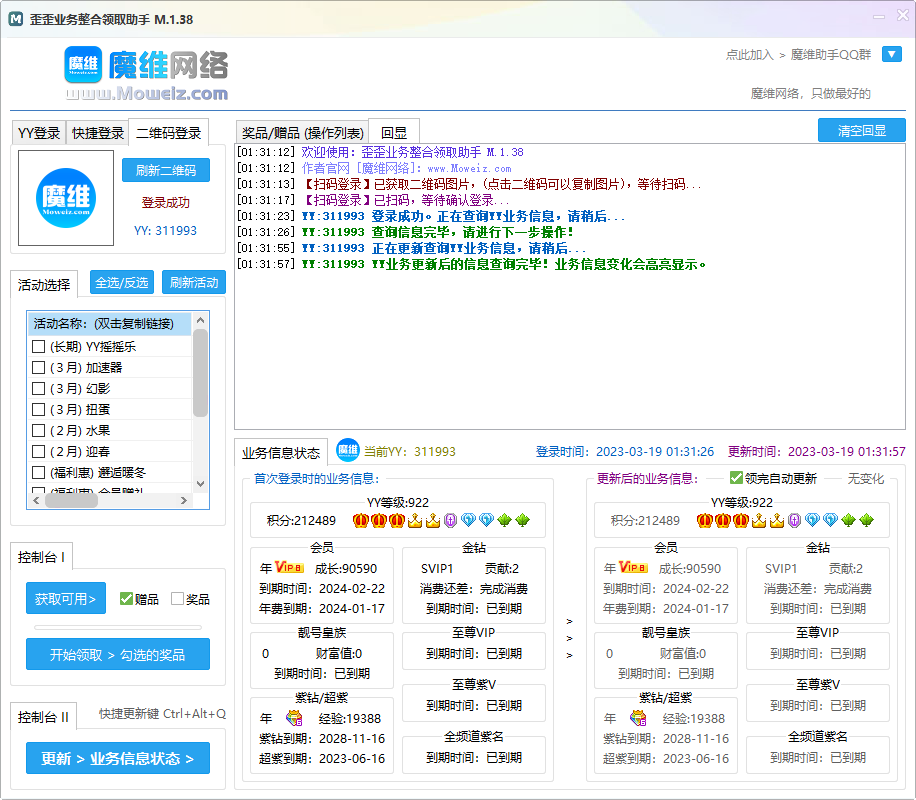Click the activity list horizontal scrollbar thumb
The image size is (916, 800).
pyautogui.click(x=71, y=500)
